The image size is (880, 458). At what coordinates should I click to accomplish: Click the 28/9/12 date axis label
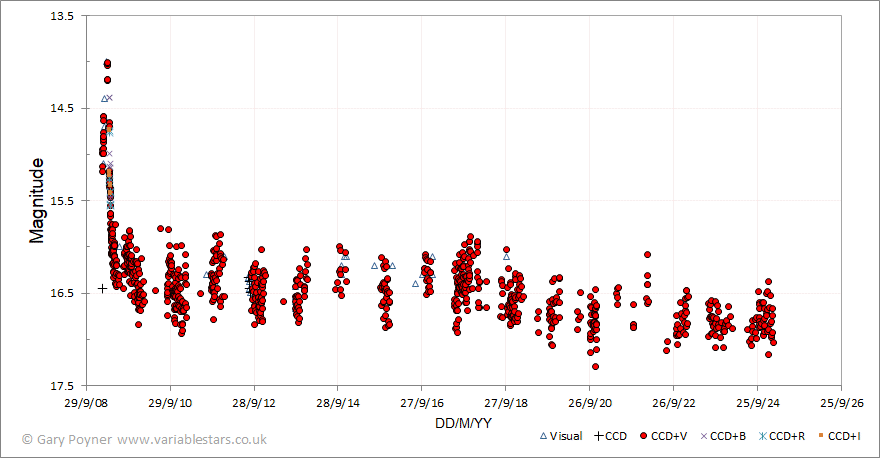(254, 403)
